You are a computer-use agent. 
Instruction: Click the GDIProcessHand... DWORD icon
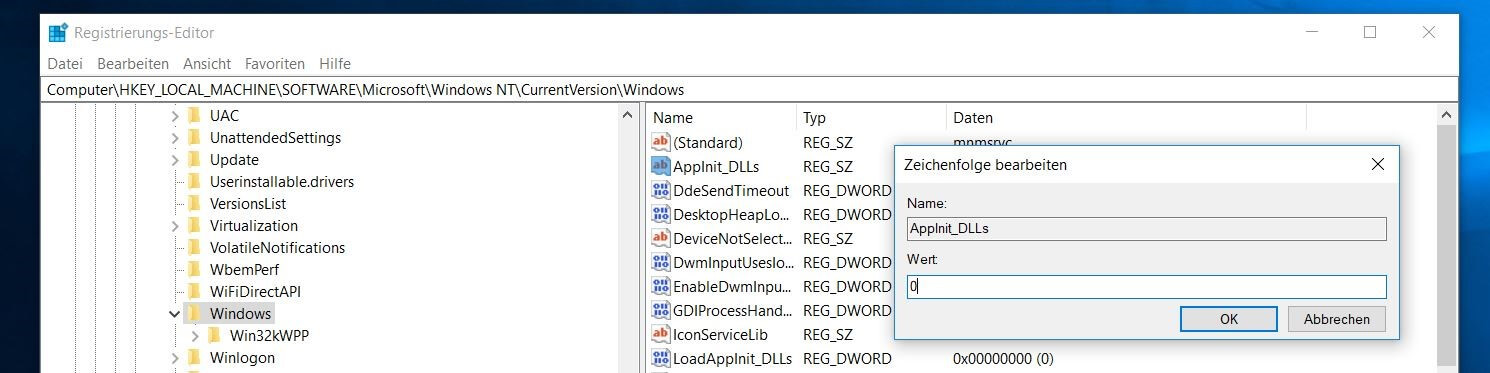tap(660, 311)
